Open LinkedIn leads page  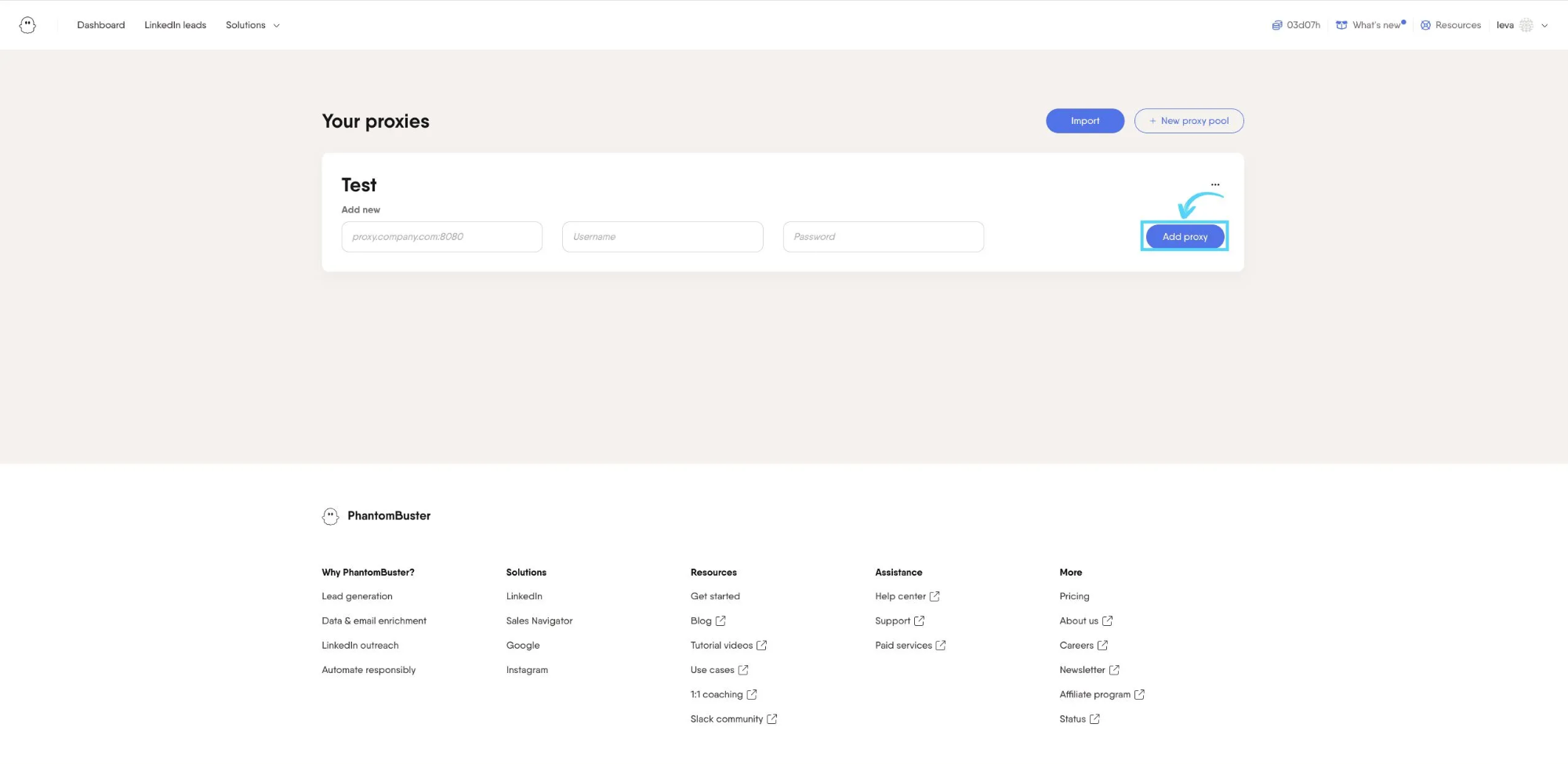point(176,25)
